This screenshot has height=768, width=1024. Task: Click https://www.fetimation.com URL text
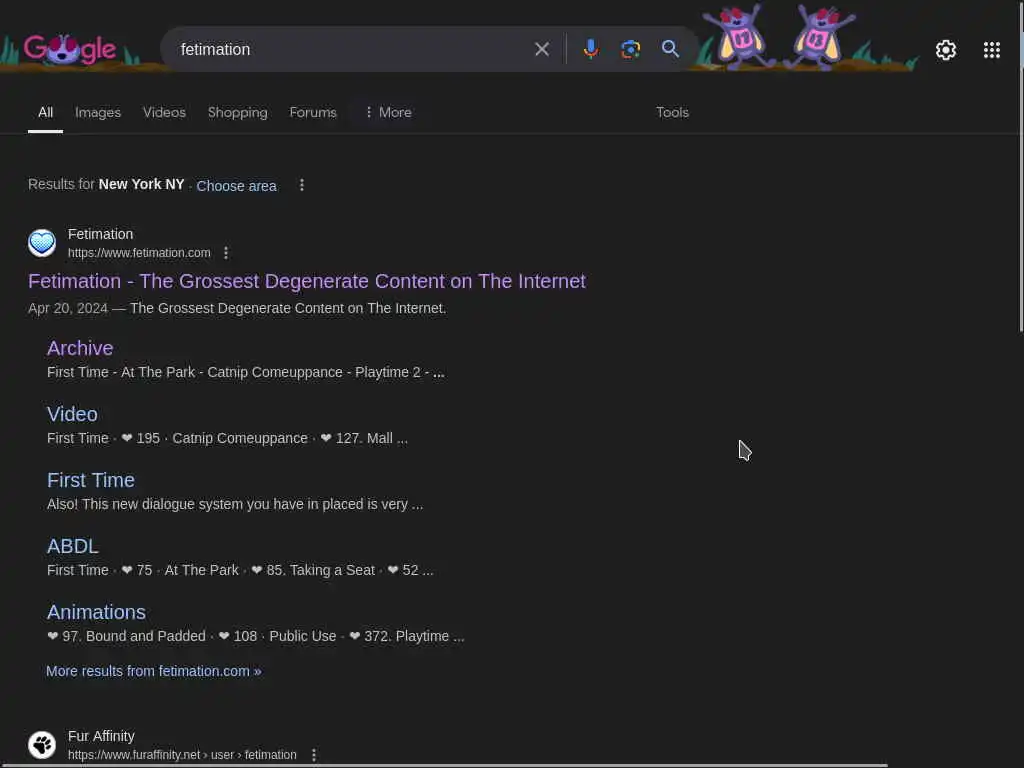[x=139, y=253]
